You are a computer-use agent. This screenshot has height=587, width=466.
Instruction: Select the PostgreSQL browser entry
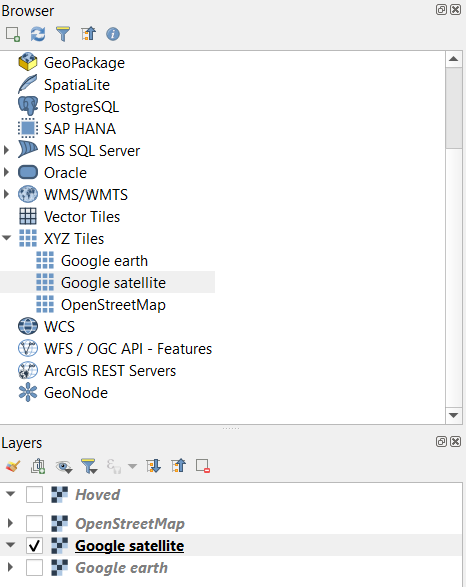[x=82, y=107]
